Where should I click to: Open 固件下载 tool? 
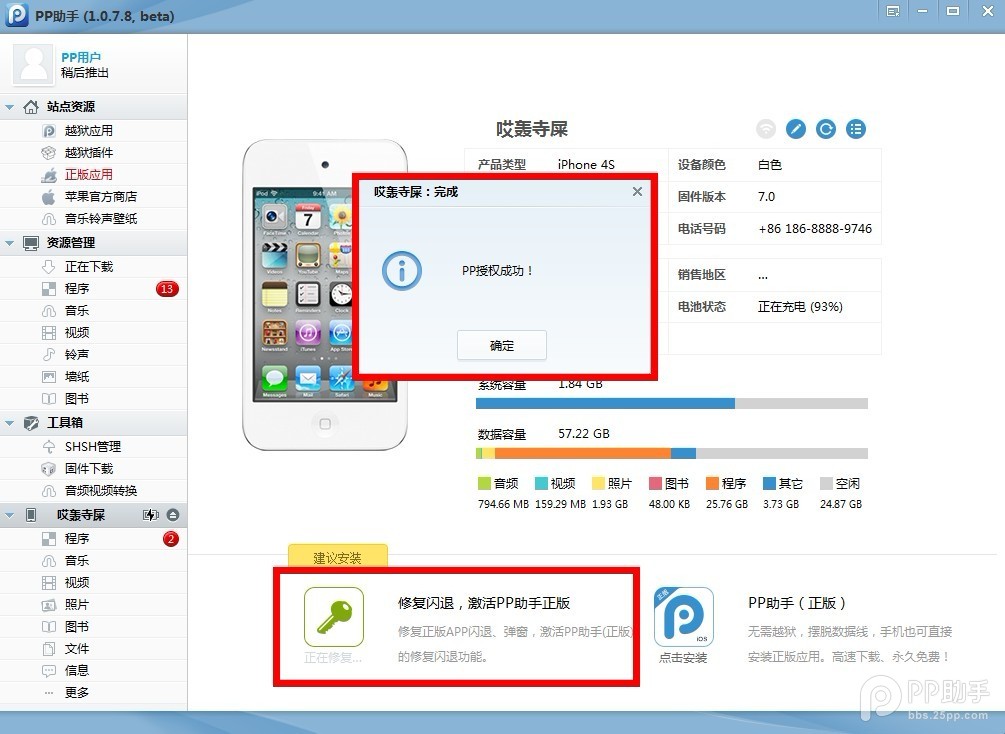pos(88,469)
